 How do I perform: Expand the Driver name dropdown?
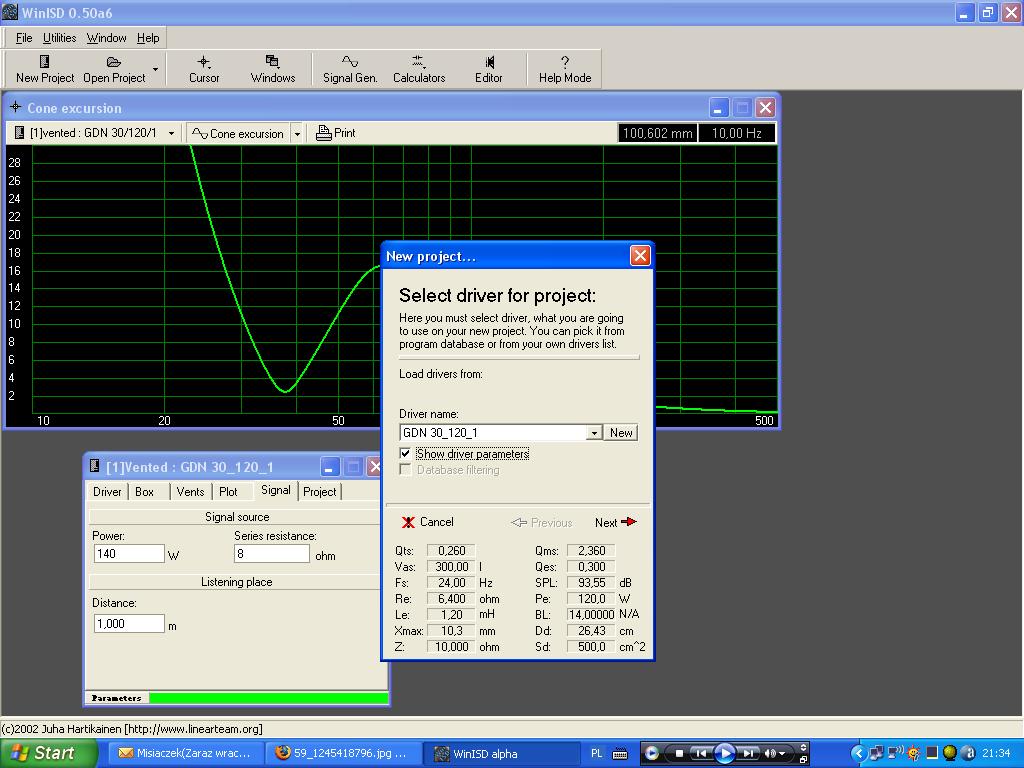coord(594,433)
